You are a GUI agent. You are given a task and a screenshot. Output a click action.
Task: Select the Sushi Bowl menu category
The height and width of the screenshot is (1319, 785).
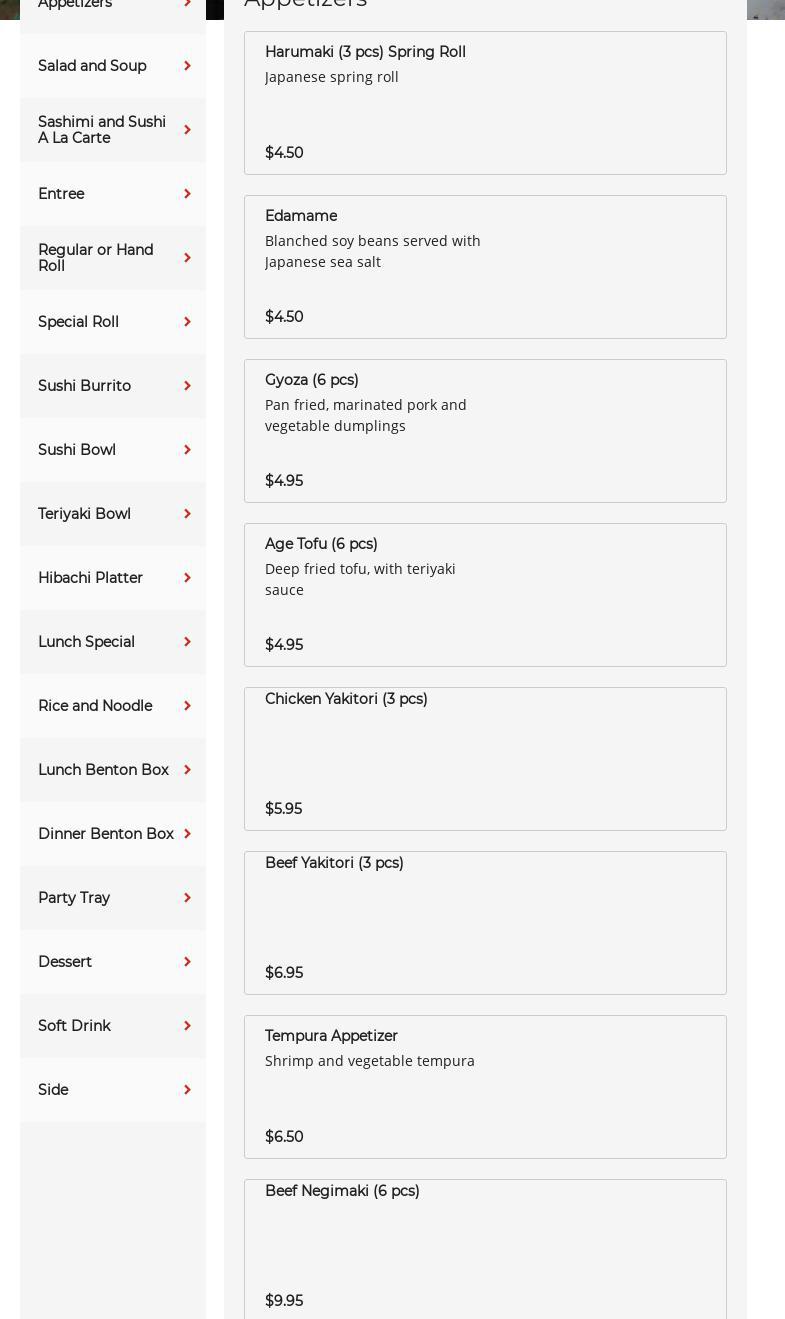coord(77,450)
